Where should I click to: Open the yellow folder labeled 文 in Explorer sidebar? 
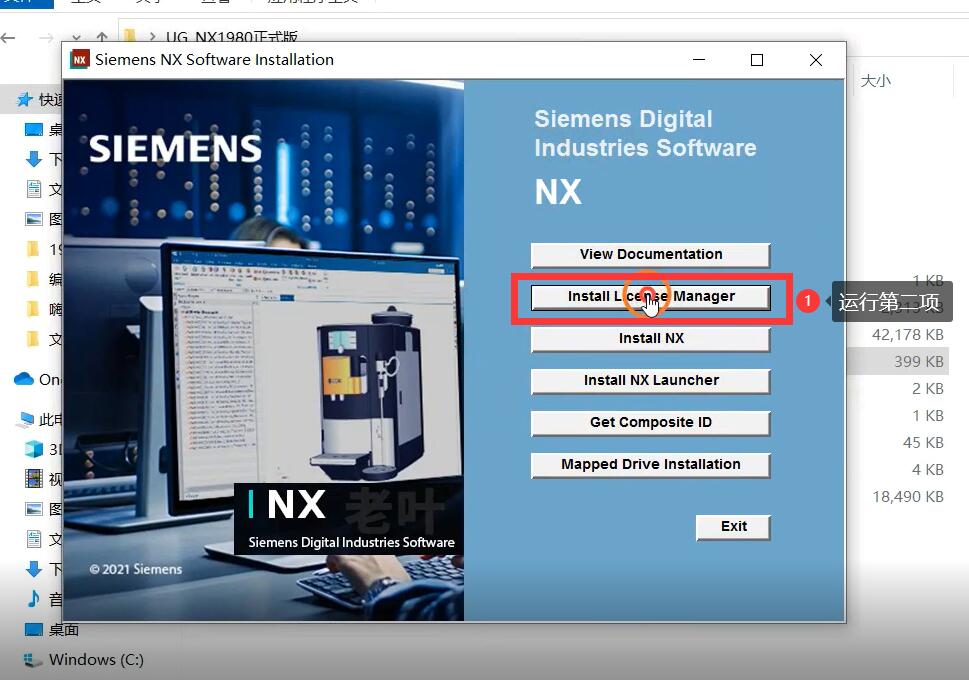(33, 339)
